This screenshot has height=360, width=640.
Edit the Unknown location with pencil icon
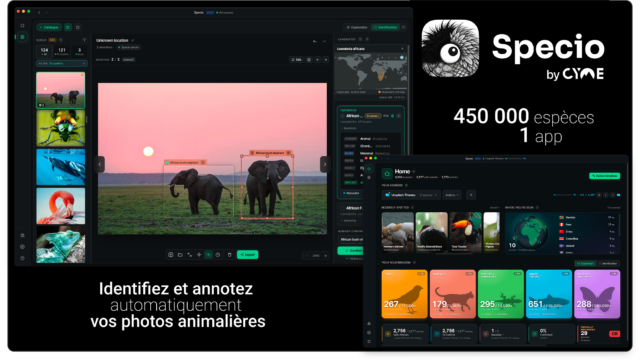[133, 40]
